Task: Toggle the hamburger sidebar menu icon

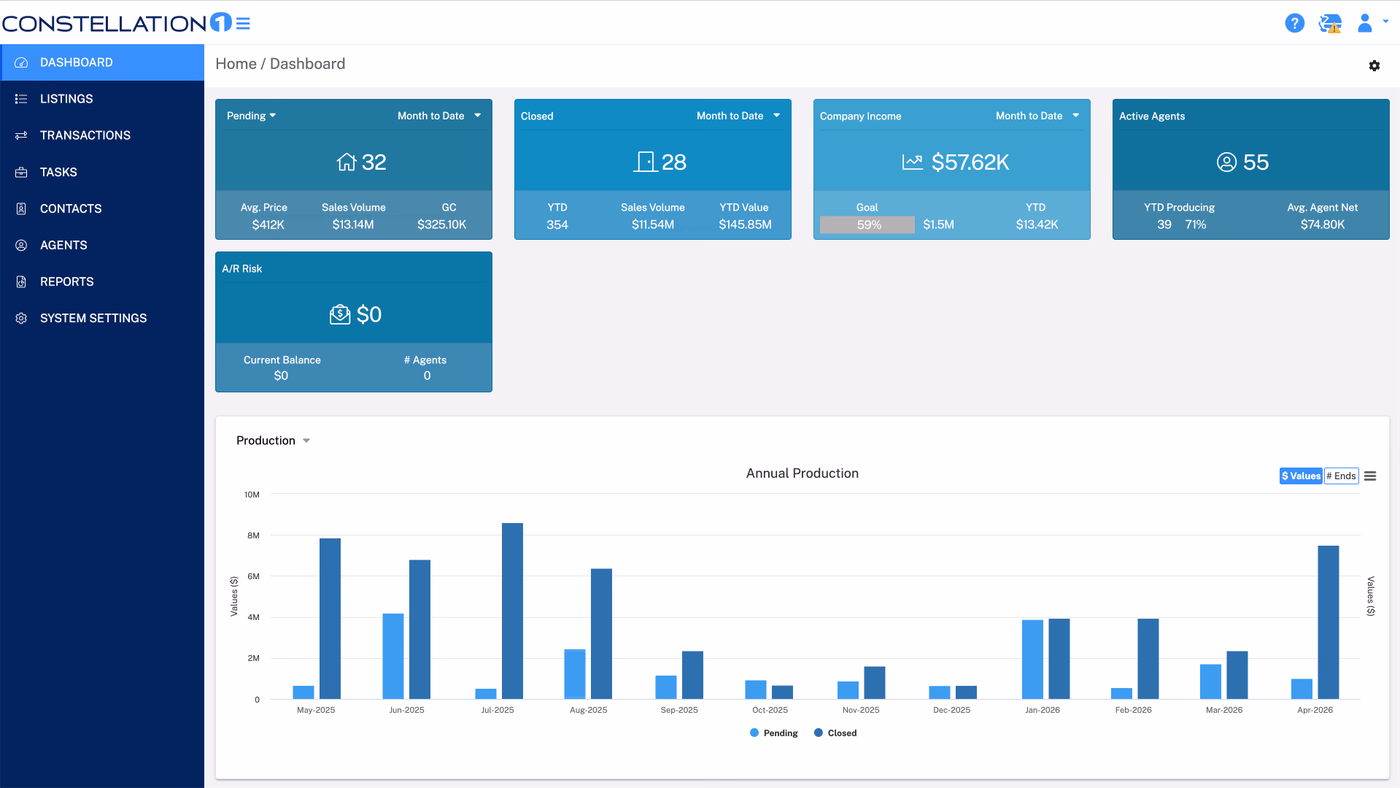Action: pyautogui.click(x=243, y=23)
